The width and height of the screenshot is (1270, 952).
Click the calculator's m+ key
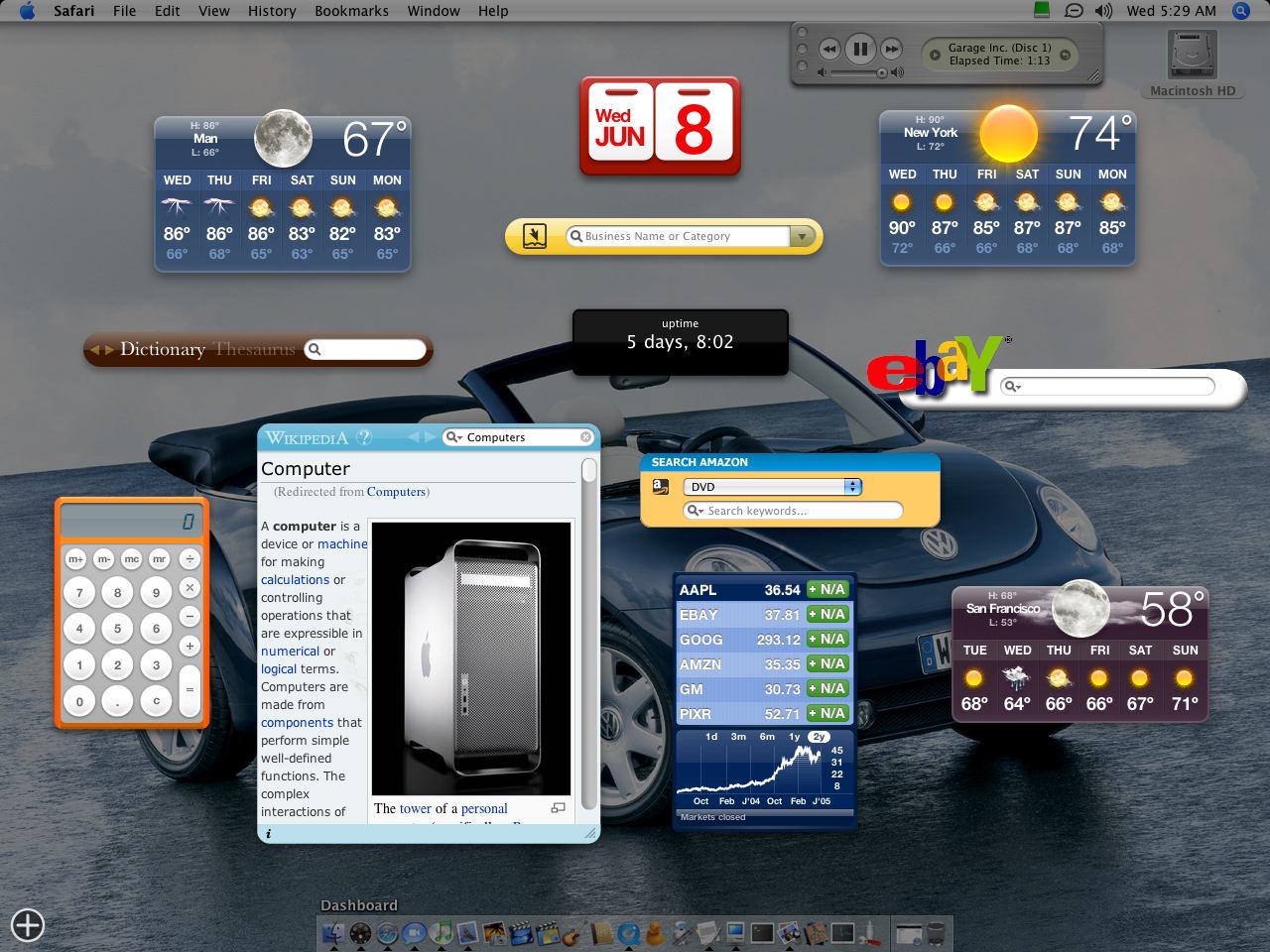point(75,559)
